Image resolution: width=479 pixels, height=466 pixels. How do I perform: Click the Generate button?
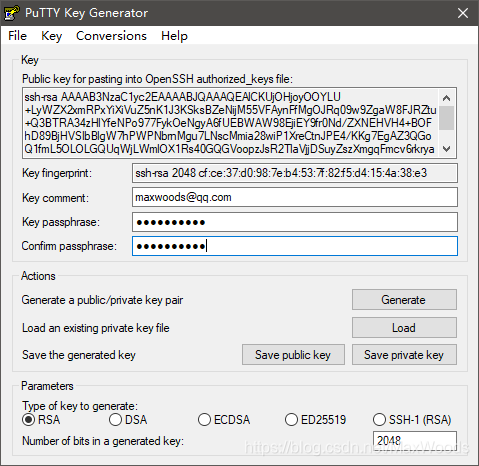(x=404, y=300)
